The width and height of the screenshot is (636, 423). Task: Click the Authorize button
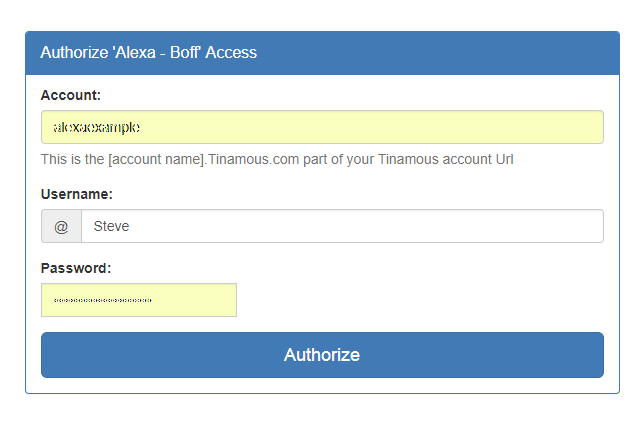(322, 355)
